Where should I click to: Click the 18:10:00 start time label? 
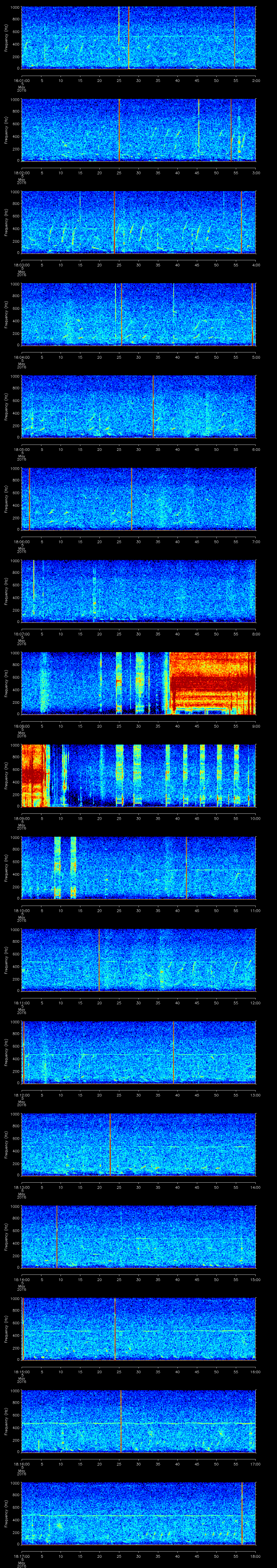(21, 910)
